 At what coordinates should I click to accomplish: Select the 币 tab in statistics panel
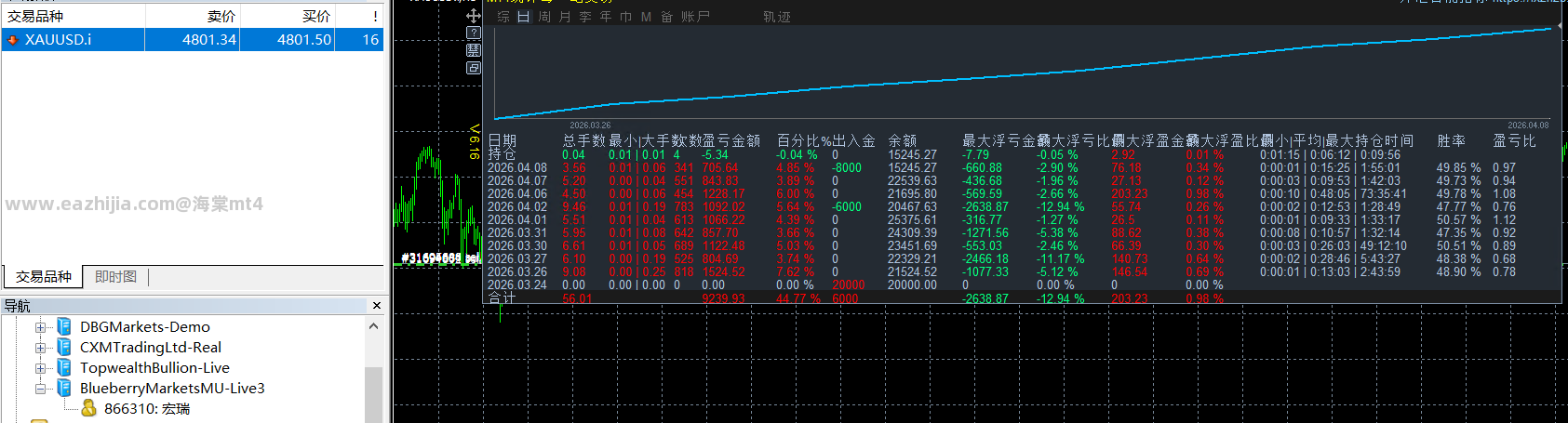(x=626, y=17)
